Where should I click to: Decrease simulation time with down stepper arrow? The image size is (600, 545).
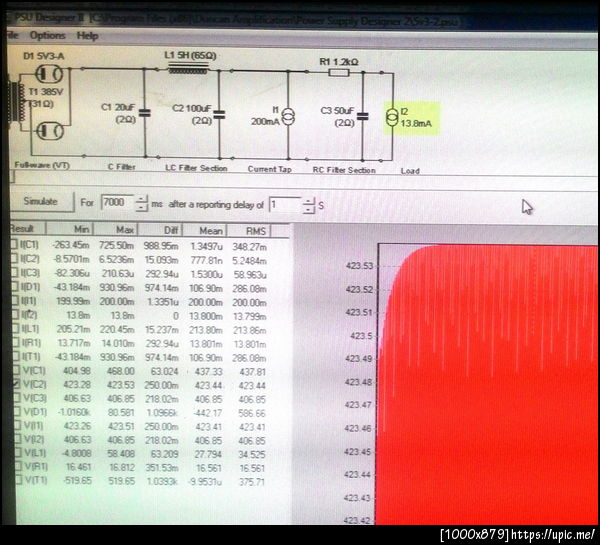142,207
